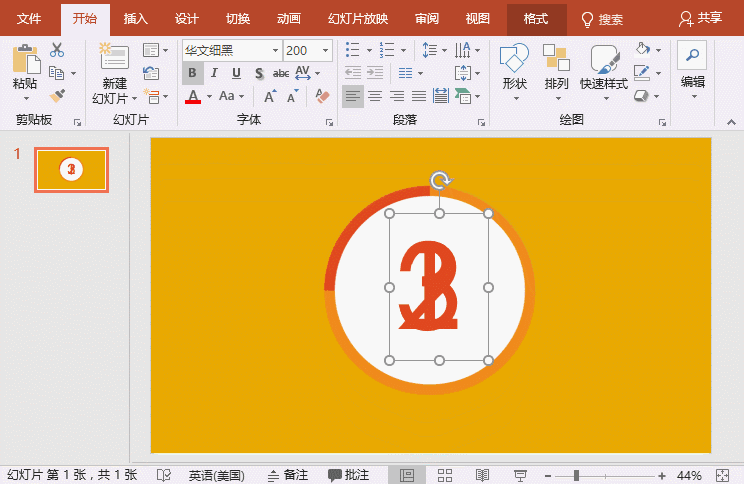Click the 共享 share button

tap(700, 19)
